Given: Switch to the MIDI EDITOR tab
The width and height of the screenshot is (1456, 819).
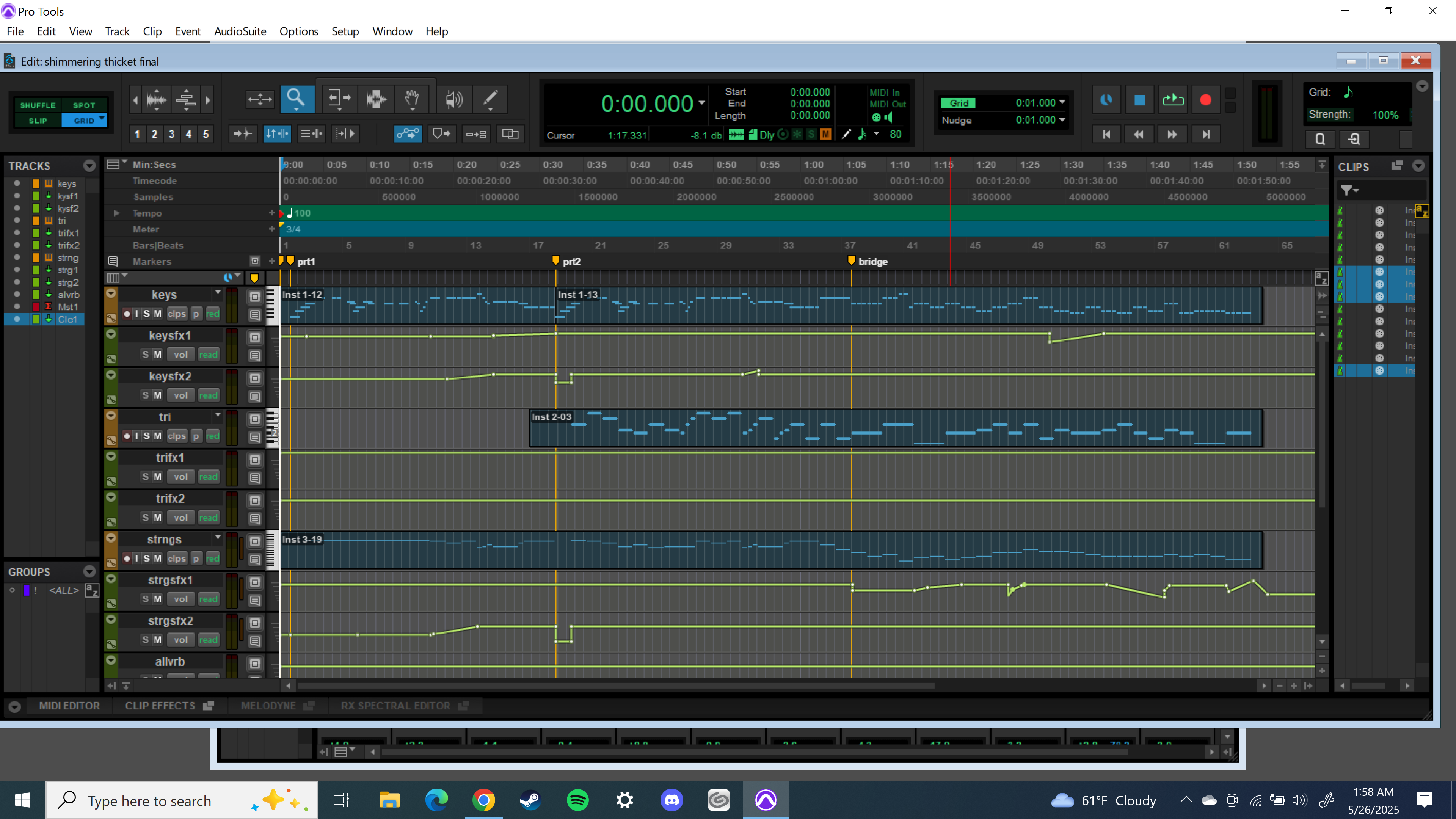Looking at the screenshot, I should [69, 705].
